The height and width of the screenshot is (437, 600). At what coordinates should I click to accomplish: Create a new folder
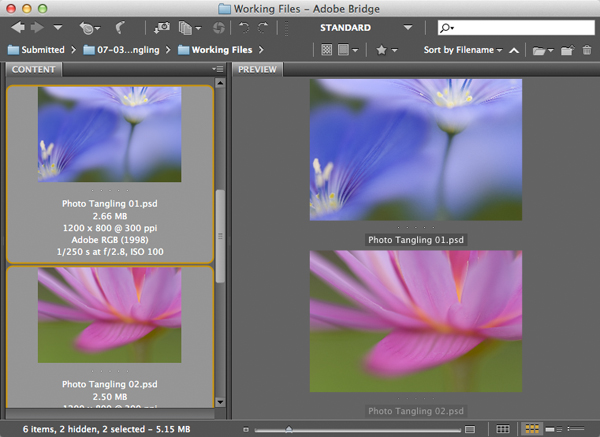tap(567, 50)
